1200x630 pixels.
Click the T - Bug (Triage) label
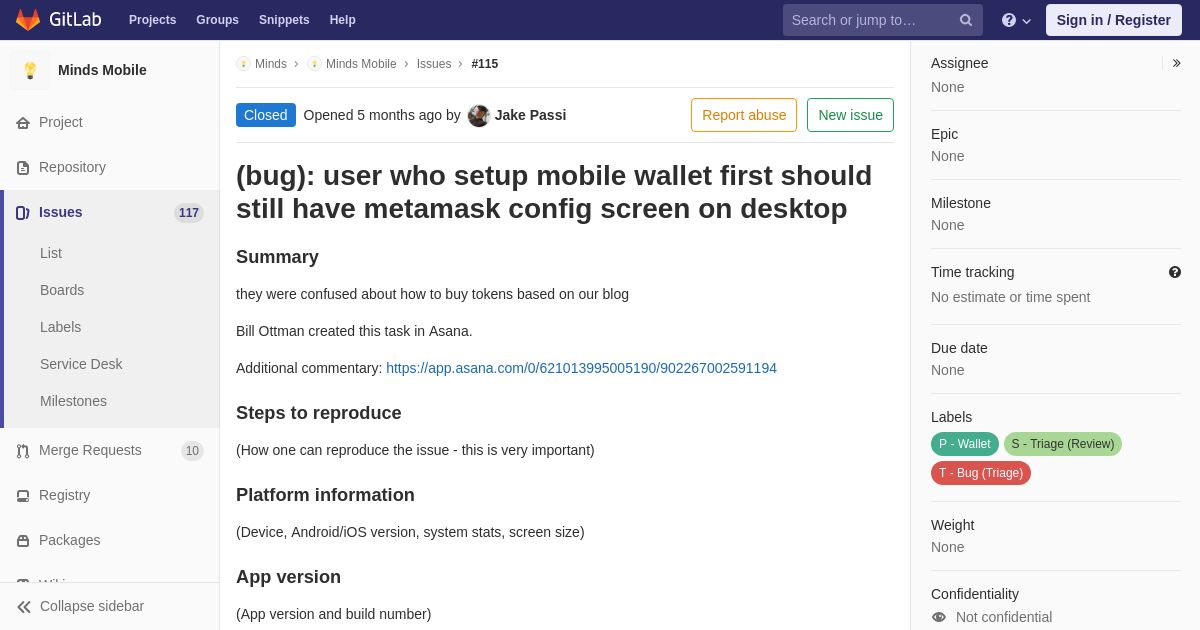[x=981, y=473]
